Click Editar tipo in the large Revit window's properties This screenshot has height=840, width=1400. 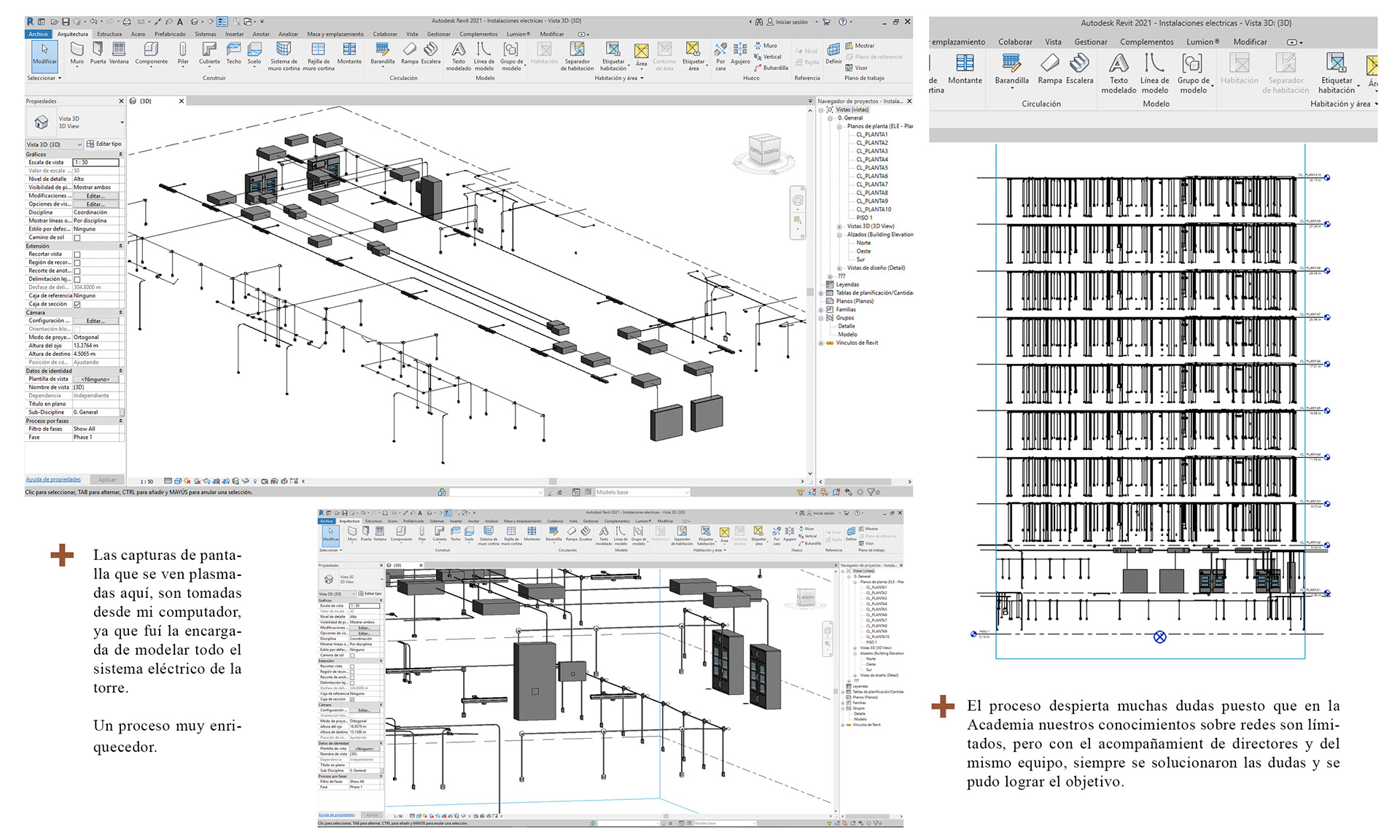pyautogui.click(x=104, y=144)
